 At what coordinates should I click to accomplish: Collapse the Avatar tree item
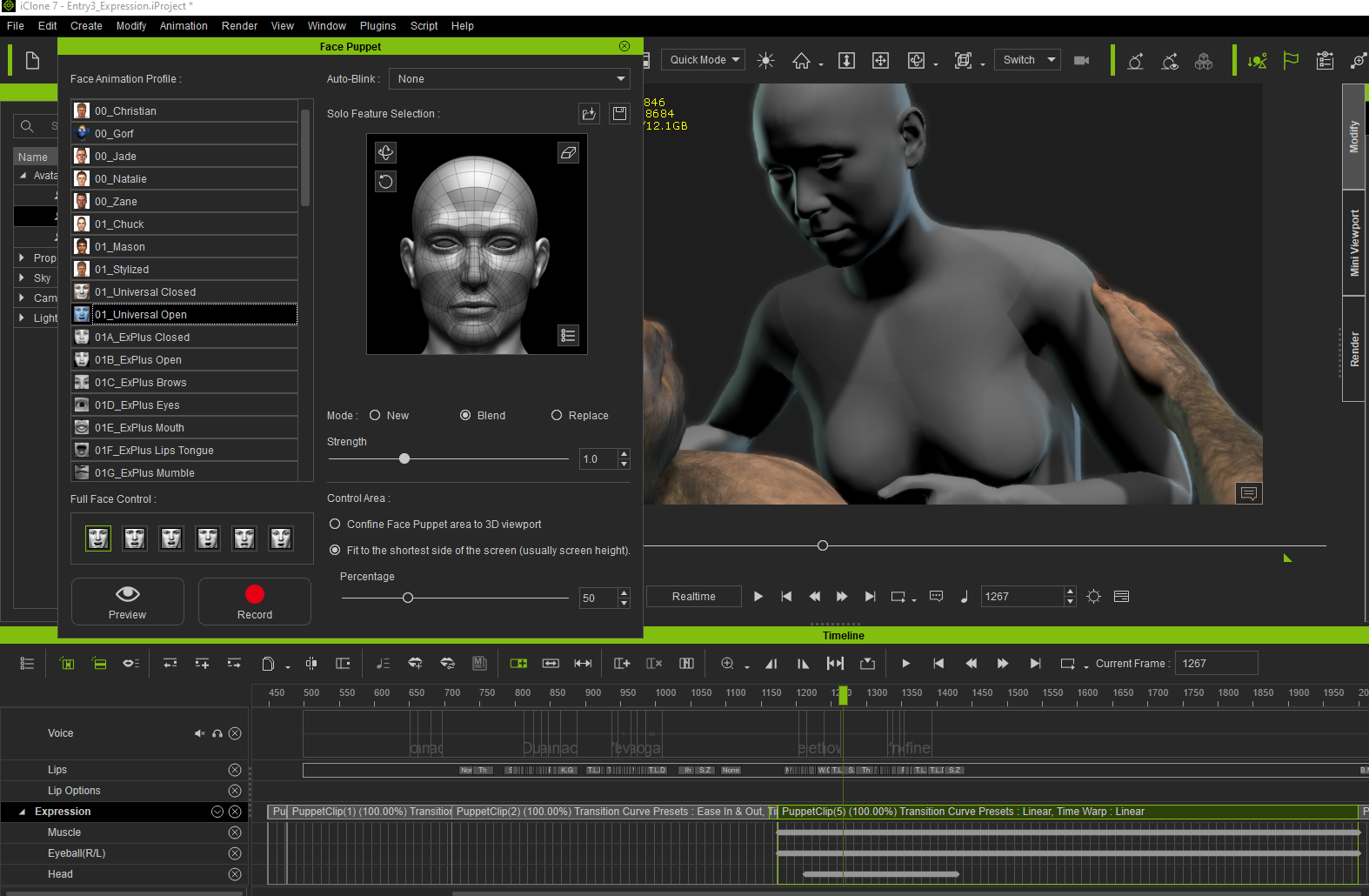(x=23, y=175)
